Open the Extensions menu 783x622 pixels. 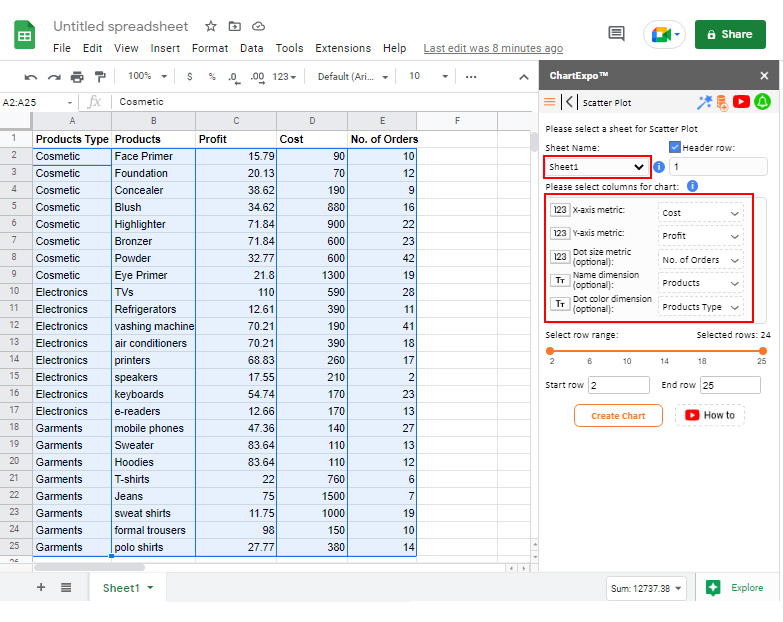pyautogui.click(x=343, y=48)
